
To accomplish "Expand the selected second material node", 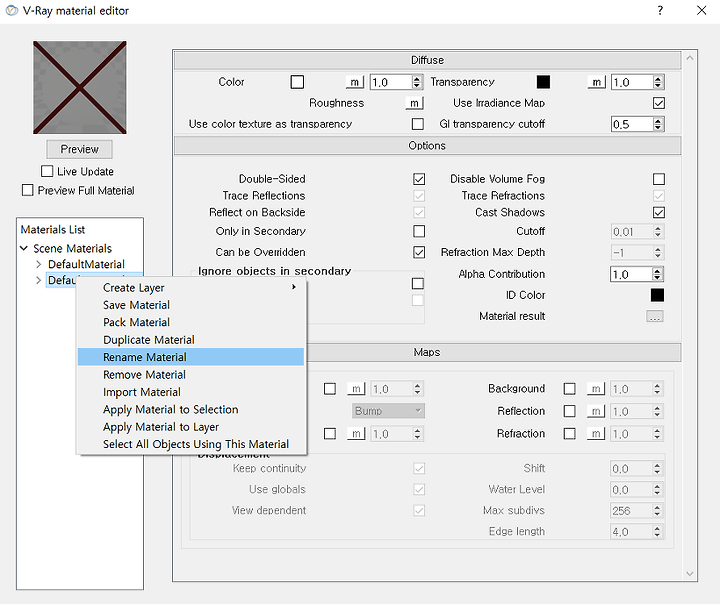I will (x=39, y=280).
